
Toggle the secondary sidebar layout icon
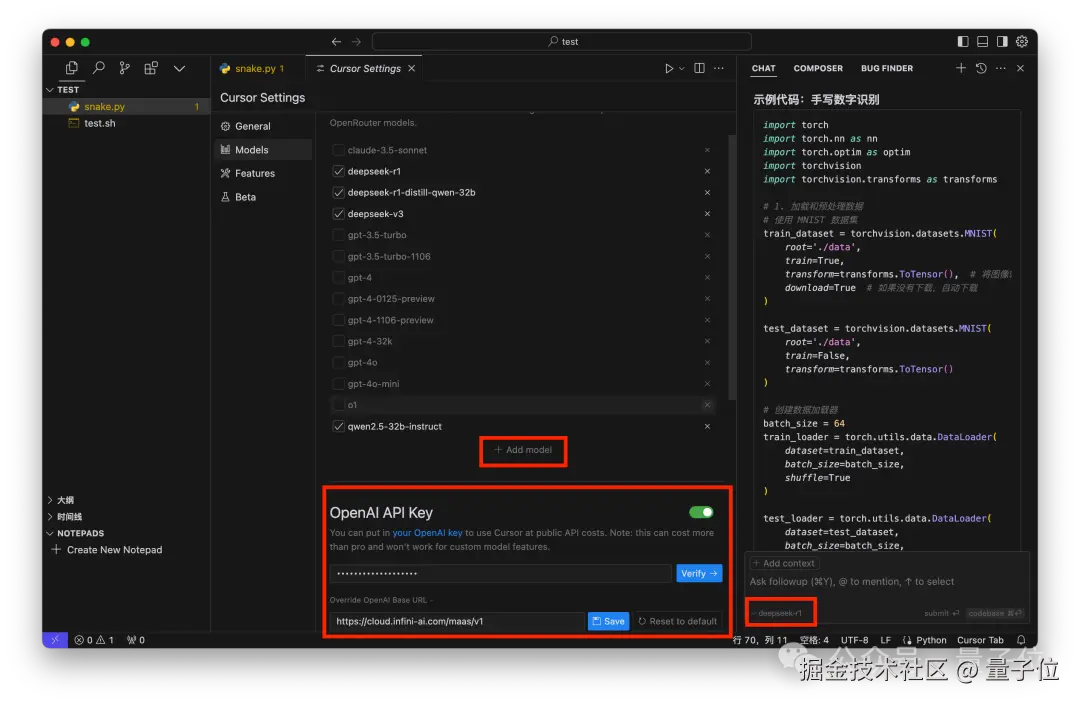pyautogui.click(x=1002, y=41)
